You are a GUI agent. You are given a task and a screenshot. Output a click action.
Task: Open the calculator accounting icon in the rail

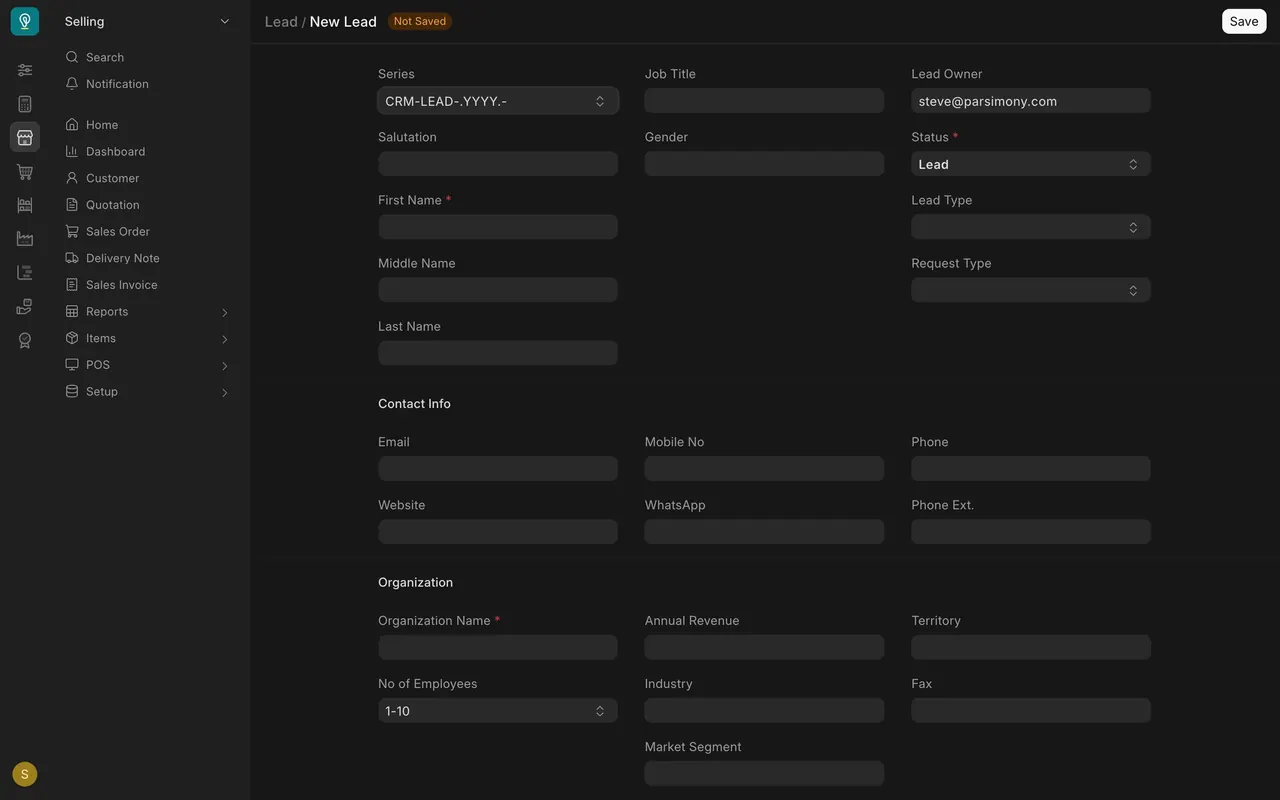(x=25, y=104)
